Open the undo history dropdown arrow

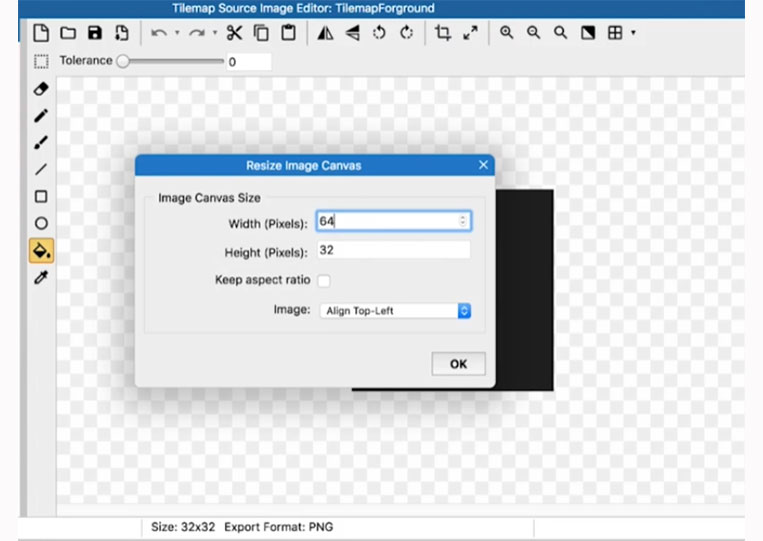pyautogui.click(x=177, y=33)
